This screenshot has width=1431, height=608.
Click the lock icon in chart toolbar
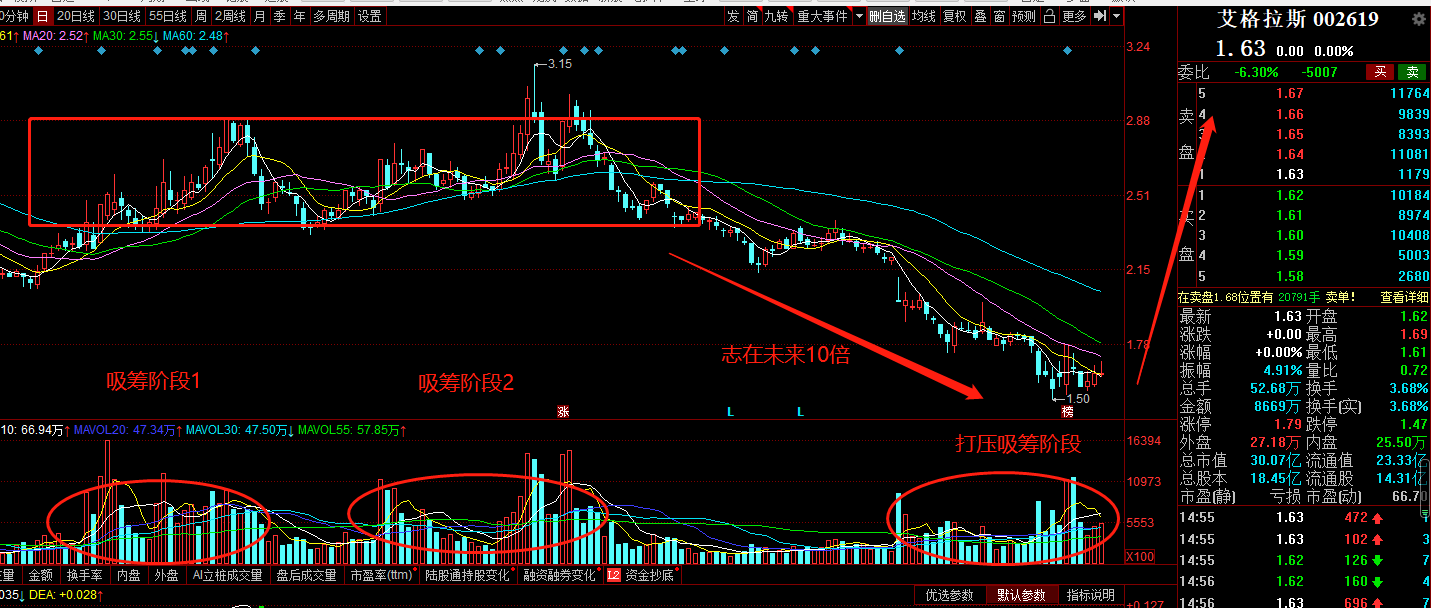click(1049, 16)
